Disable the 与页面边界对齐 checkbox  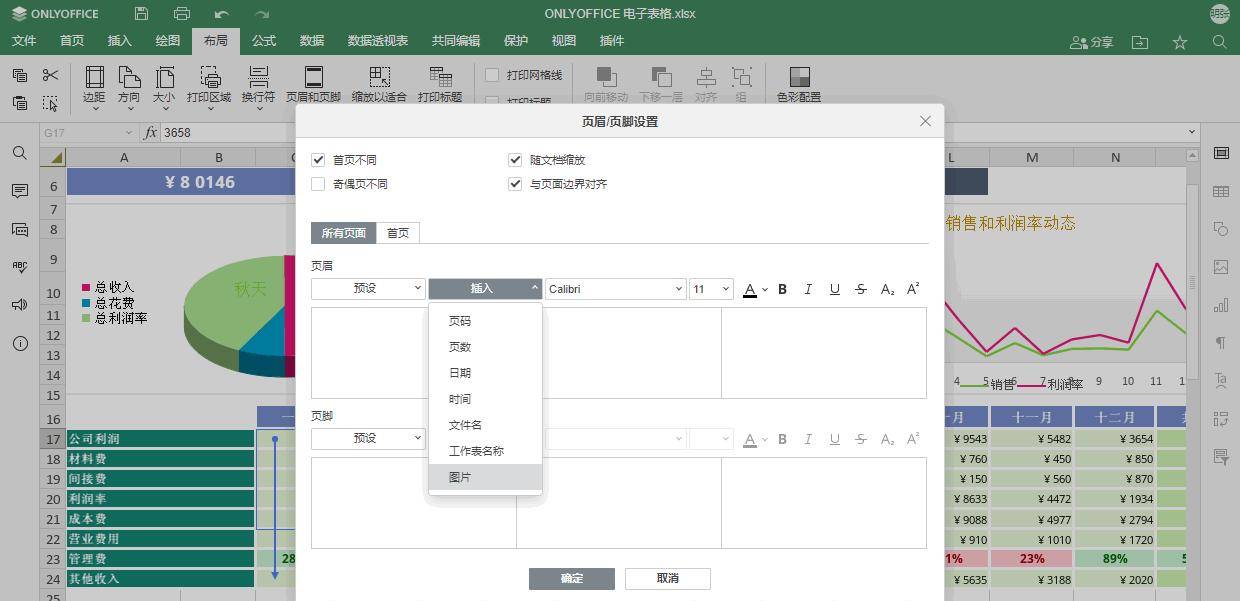tap(515, 183)
